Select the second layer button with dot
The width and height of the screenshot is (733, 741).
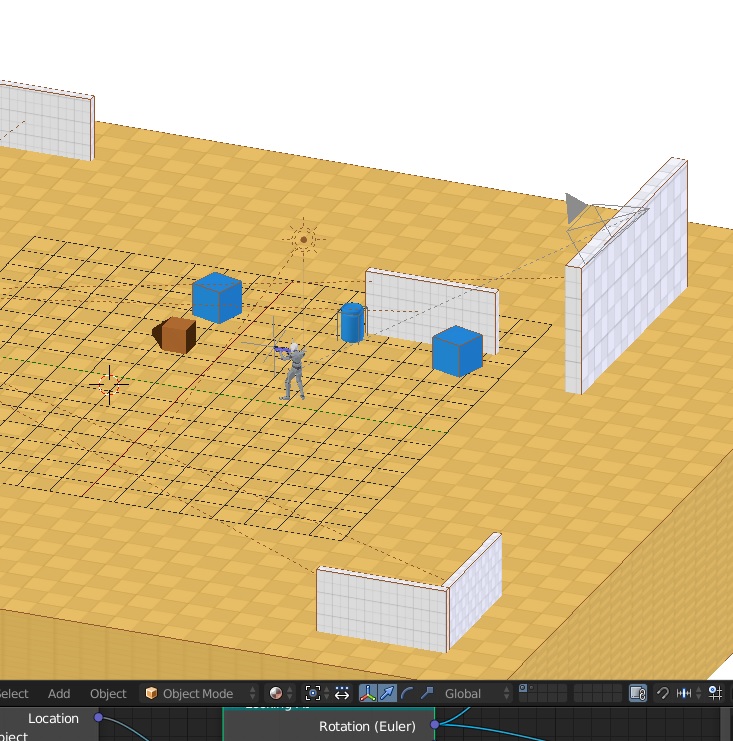tap(532, 689)
